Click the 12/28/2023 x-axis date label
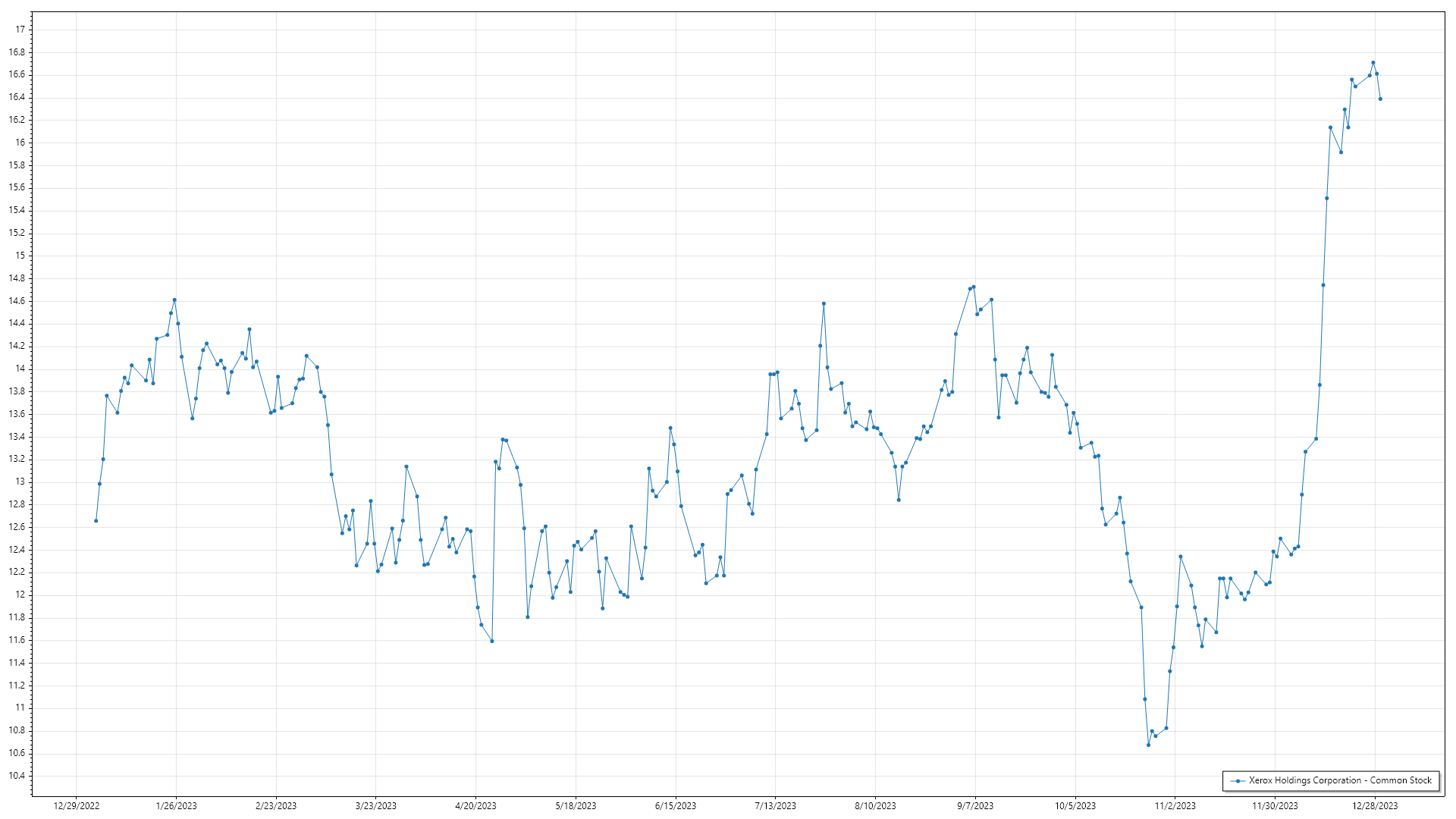Screen dimensions: 1456x819 click(x=1375, y=805)
